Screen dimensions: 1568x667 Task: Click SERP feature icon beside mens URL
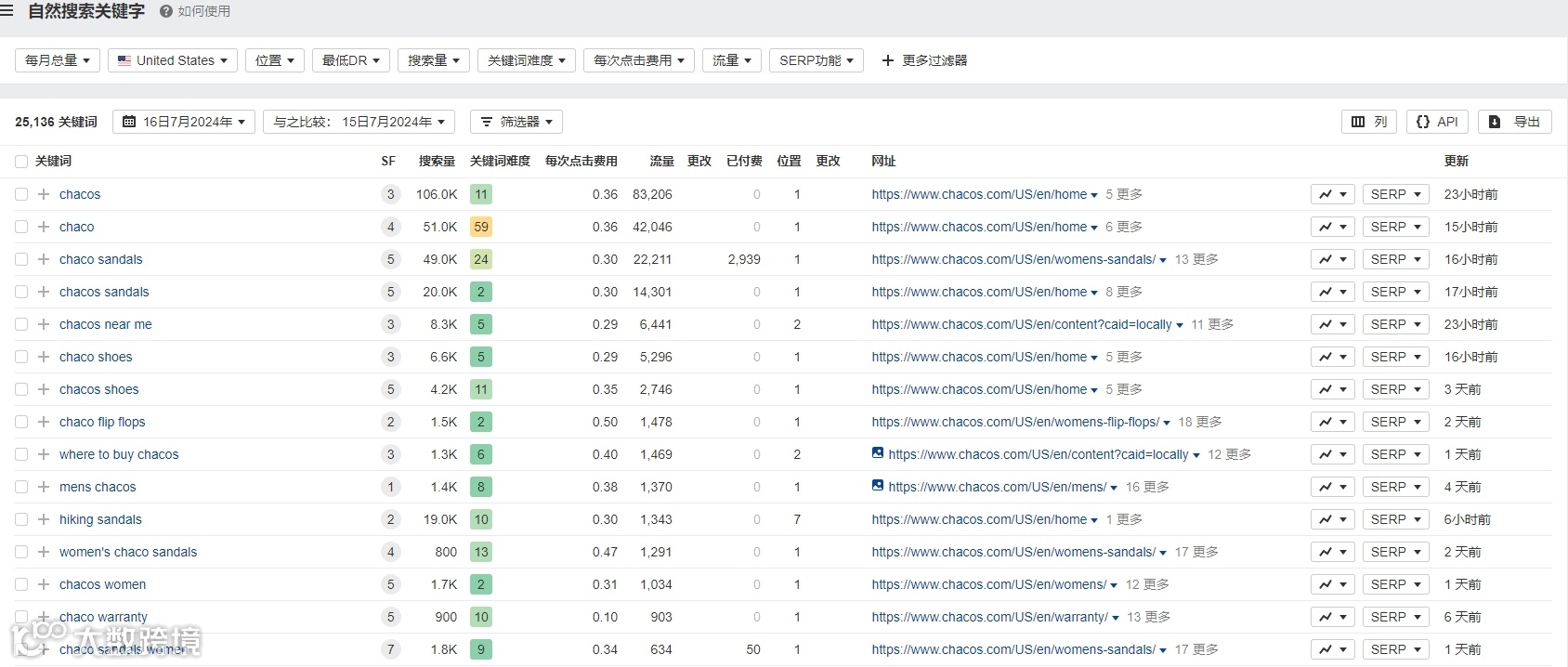coord(878,485)
